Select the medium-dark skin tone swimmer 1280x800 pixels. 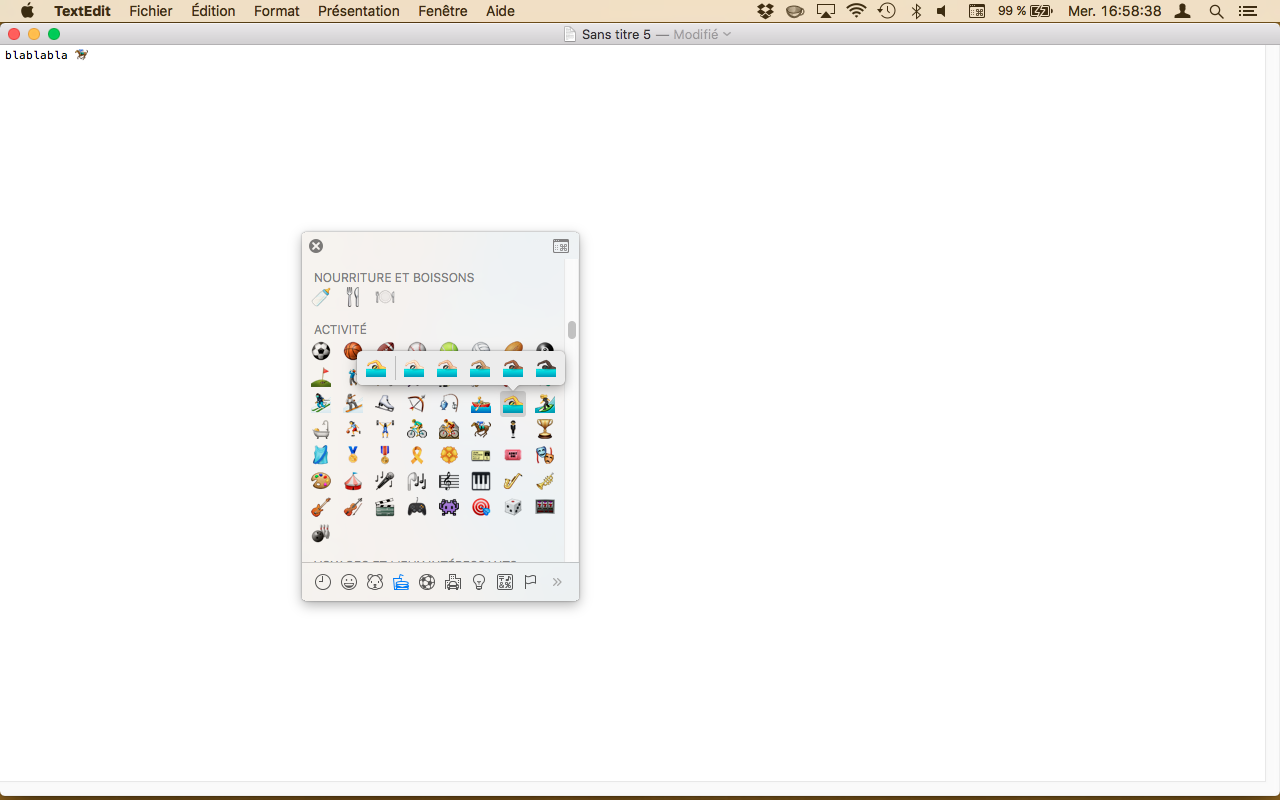513,368
